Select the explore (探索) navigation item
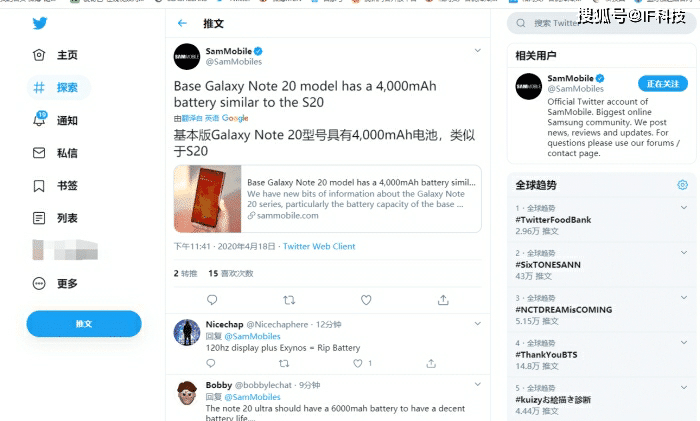Viewport: 700px width, 421px height. (x=58, y=88)
